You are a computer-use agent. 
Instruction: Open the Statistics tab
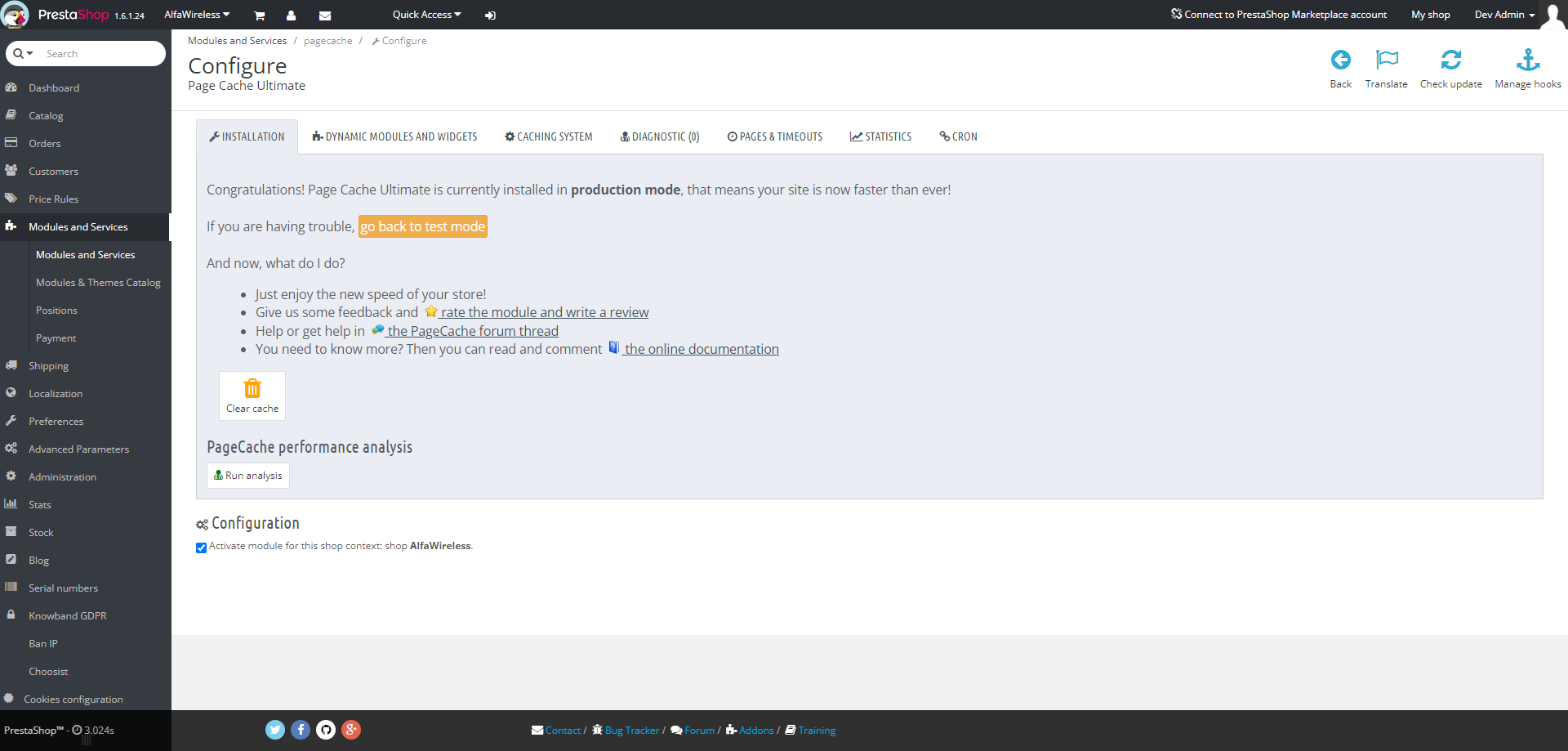880,136
